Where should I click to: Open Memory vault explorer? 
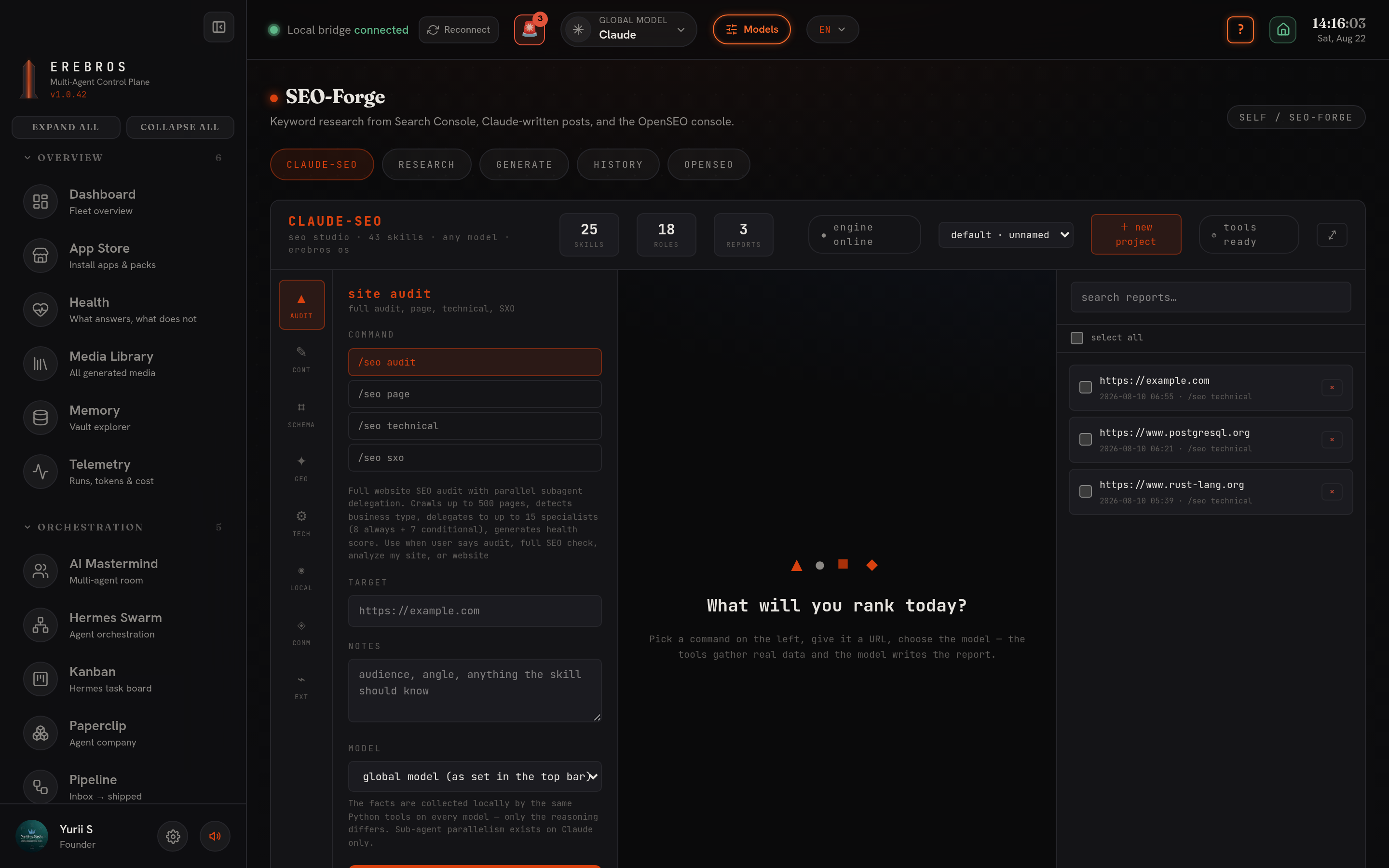click(122, 417)
